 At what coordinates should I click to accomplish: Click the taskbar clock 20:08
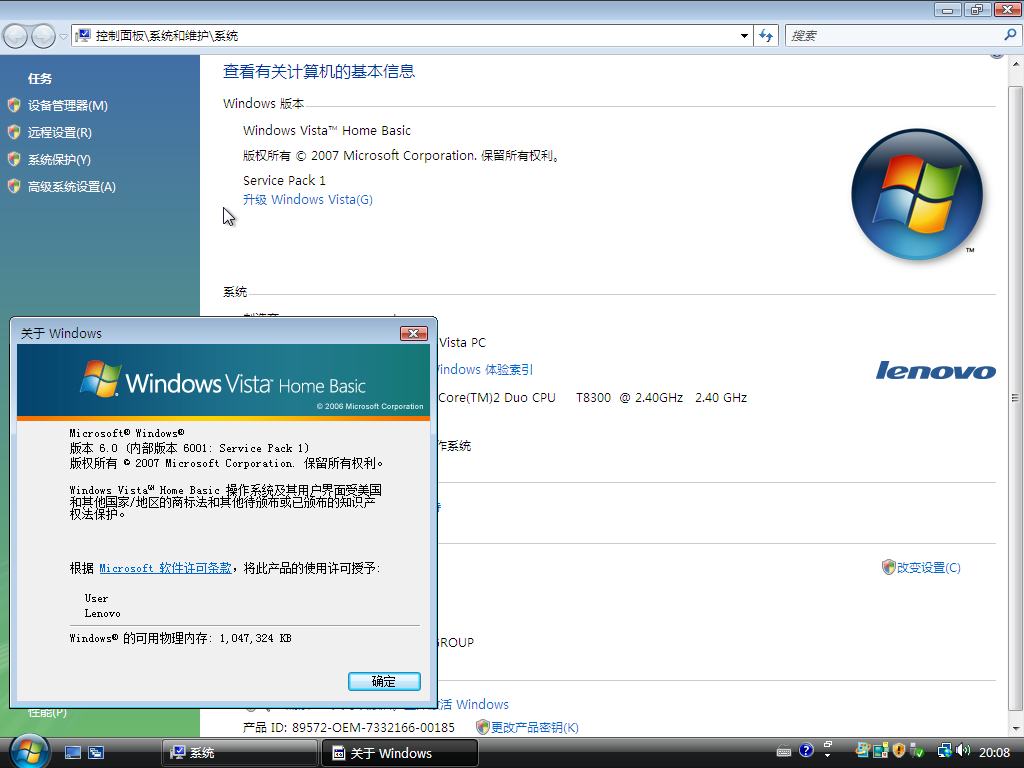pyautogui.click(x=994, y=752)
